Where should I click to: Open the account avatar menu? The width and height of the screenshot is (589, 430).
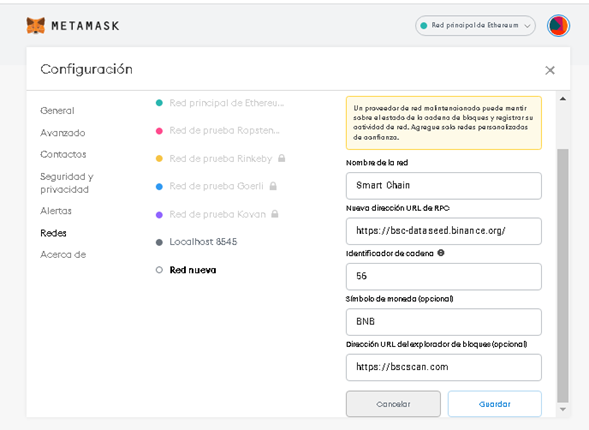point(558,26)
